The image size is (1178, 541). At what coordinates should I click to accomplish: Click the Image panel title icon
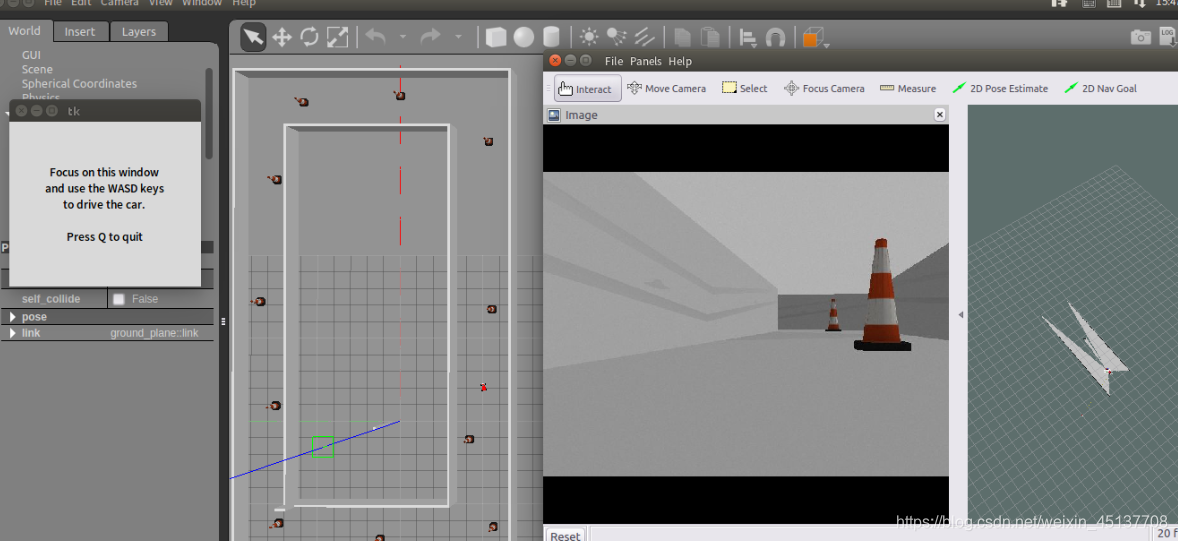554,115
